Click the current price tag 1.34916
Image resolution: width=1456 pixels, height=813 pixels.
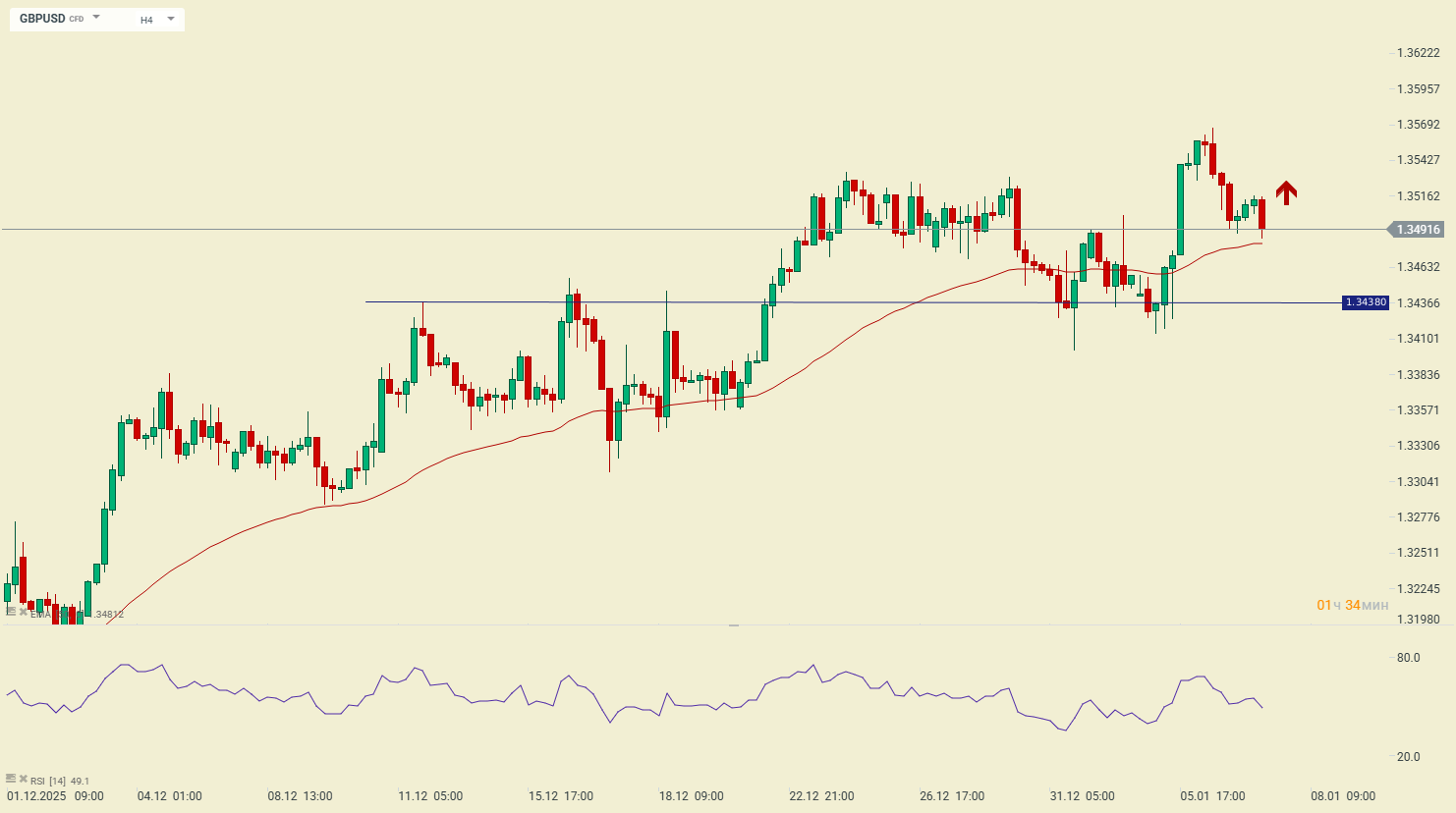pyautogui.click(x=1417, y=230)
